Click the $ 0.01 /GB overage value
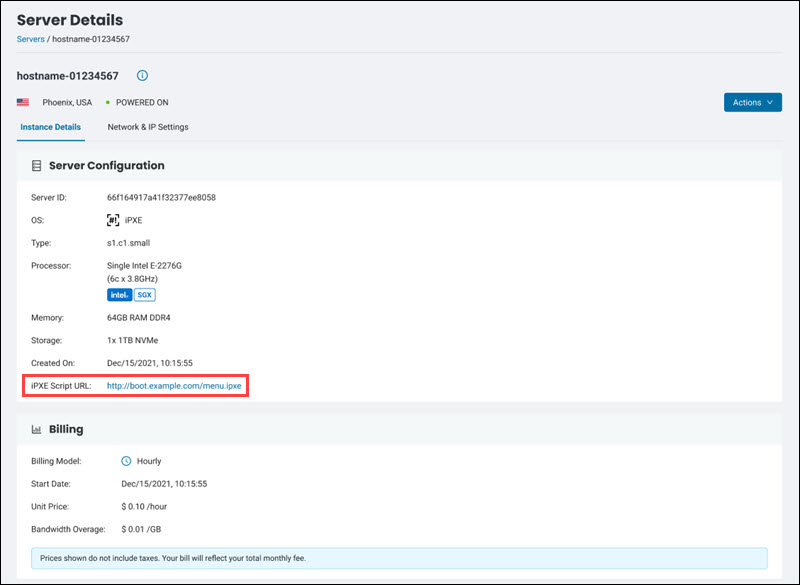Image resolution: width=800 pixels, height=585 pixels. [x=141, y=529]
